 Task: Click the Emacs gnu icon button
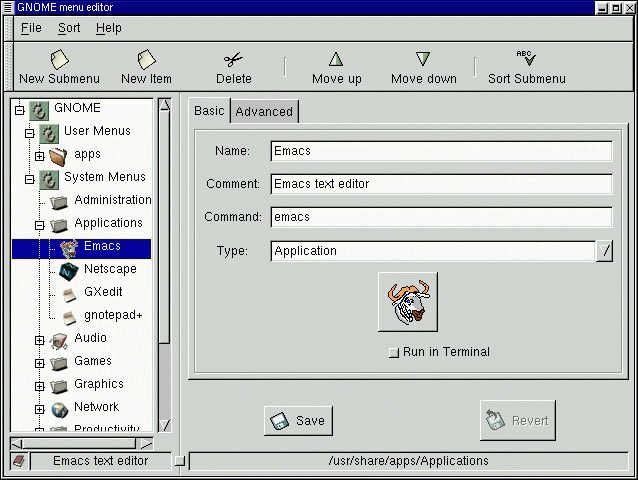tap(408, 302)
